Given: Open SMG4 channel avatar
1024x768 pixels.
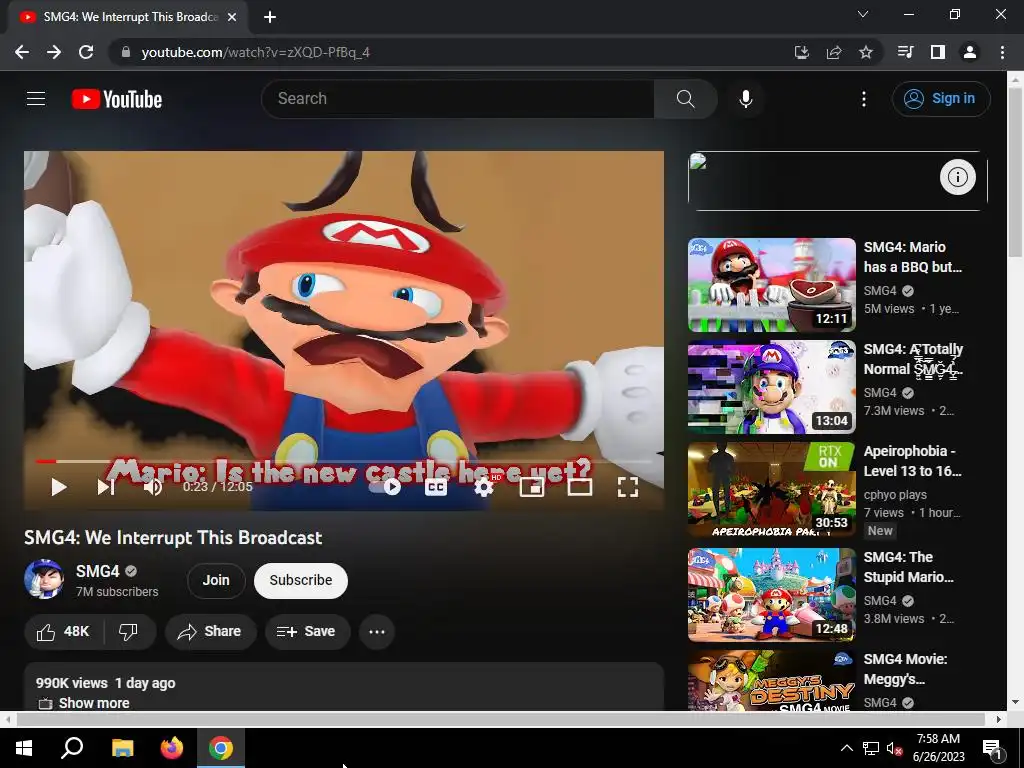Looking at the screenshot, I should 44,579.
